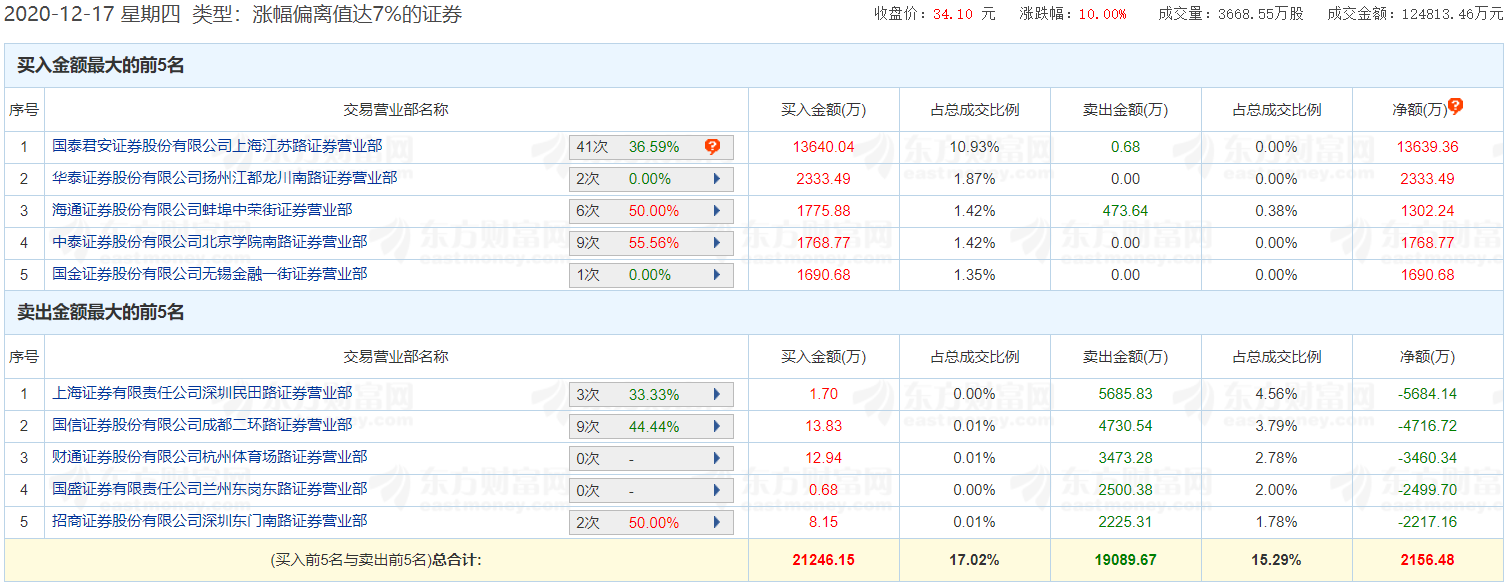Expand 国盛证券兰州东岗东路 row details arrow
The height and width of the screenshot is (586, 1507).
click(716, 490)
